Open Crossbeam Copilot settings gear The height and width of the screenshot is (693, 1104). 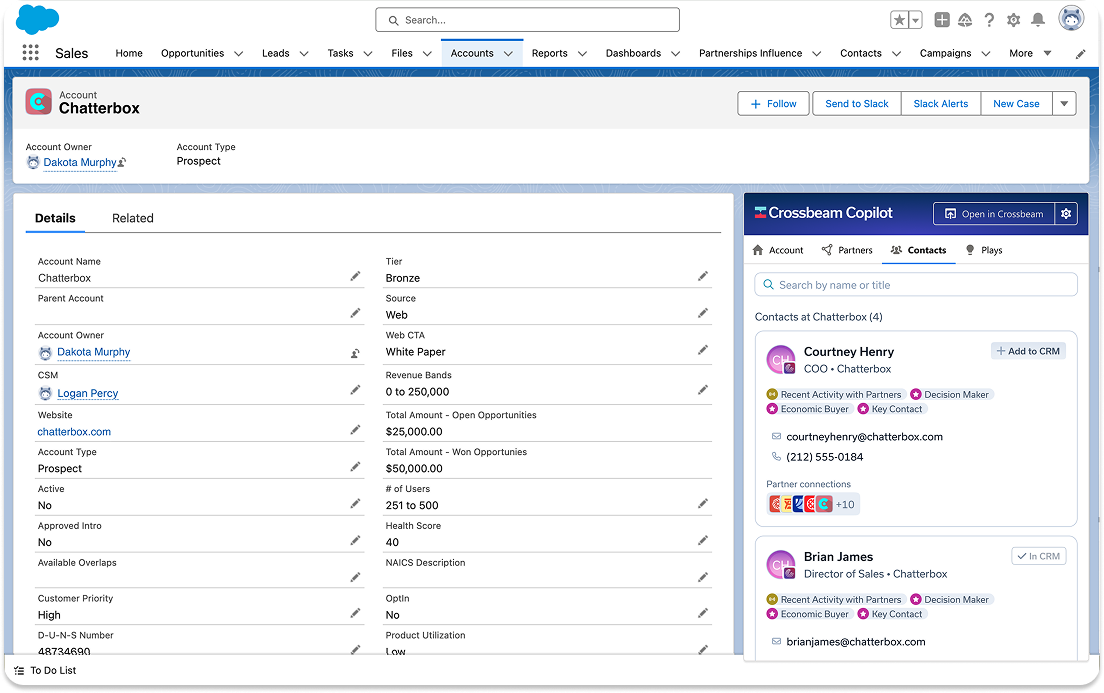(x=1066, y=213)
